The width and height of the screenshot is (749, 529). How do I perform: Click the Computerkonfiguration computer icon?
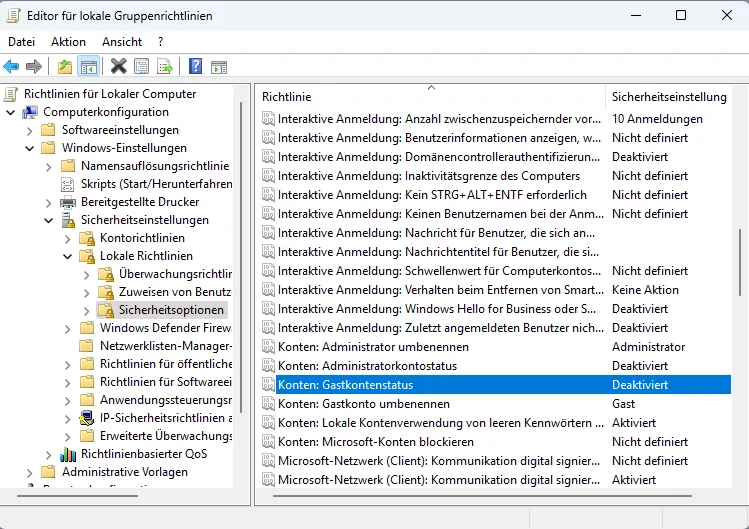tap(30, 112)
